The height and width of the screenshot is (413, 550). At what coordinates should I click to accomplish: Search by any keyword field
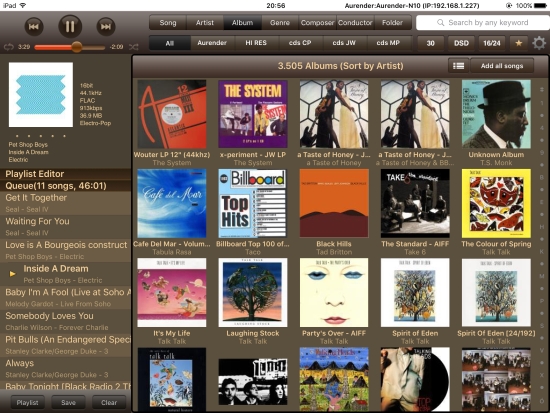pos(483,23)
